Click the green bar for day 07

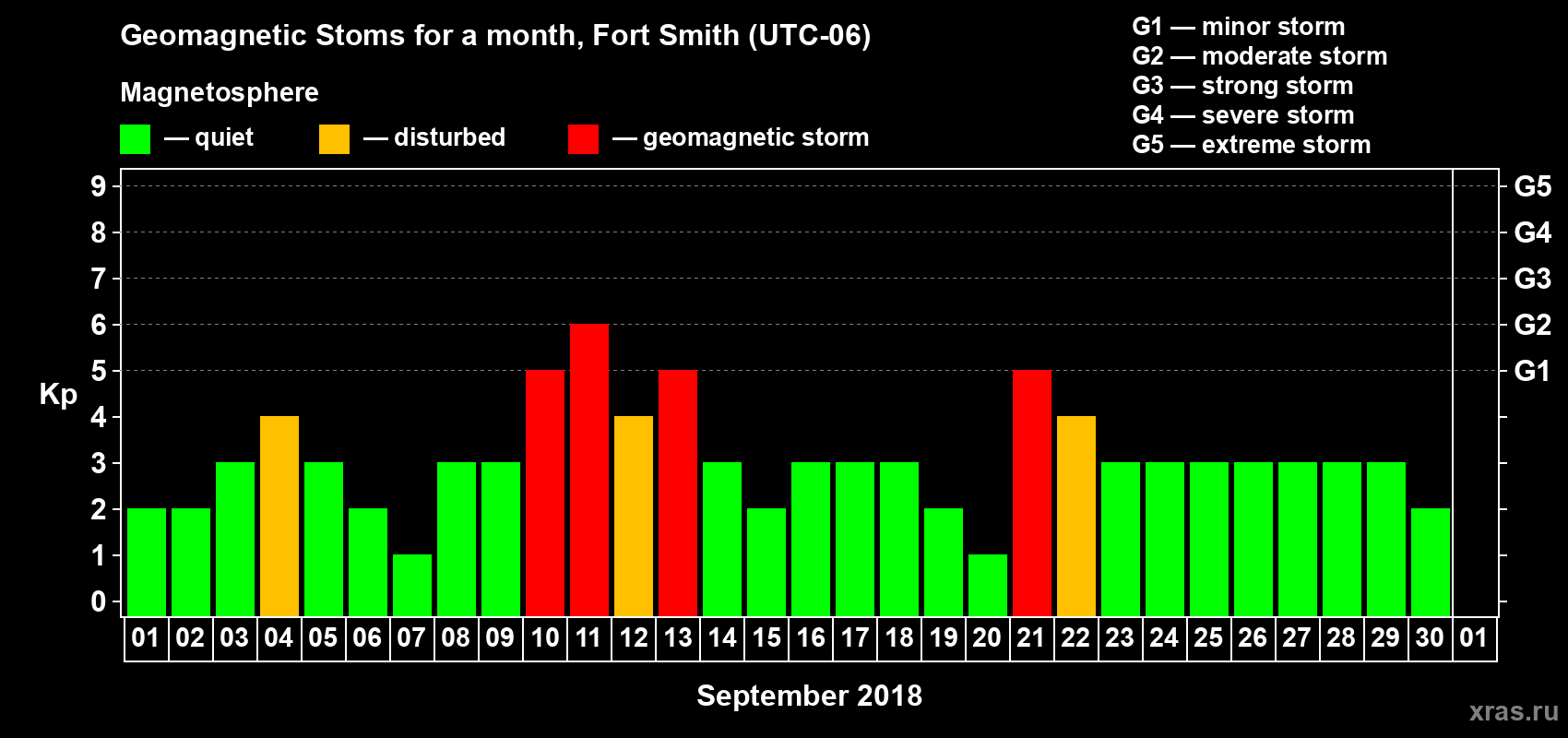pos(412,585)
